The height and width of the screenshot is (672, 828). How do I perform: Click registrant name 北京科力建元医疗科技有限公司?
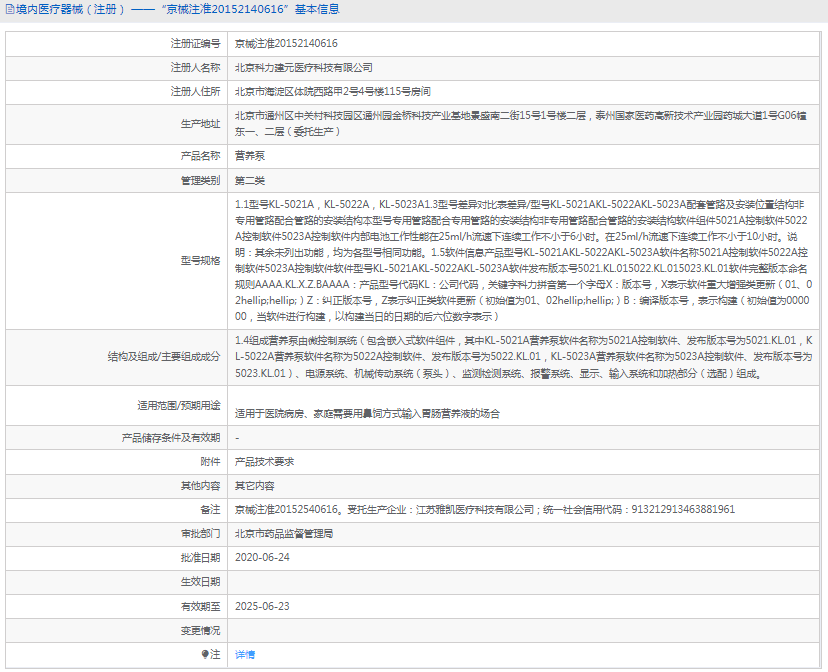[304, 68]
